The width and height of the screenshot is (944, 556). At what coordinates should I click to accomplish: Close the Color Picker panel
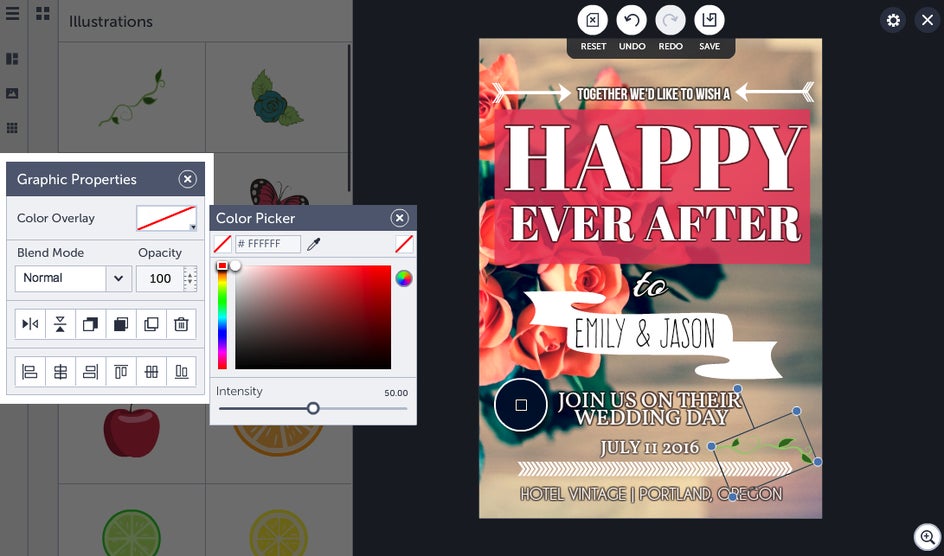click(400, 218)
